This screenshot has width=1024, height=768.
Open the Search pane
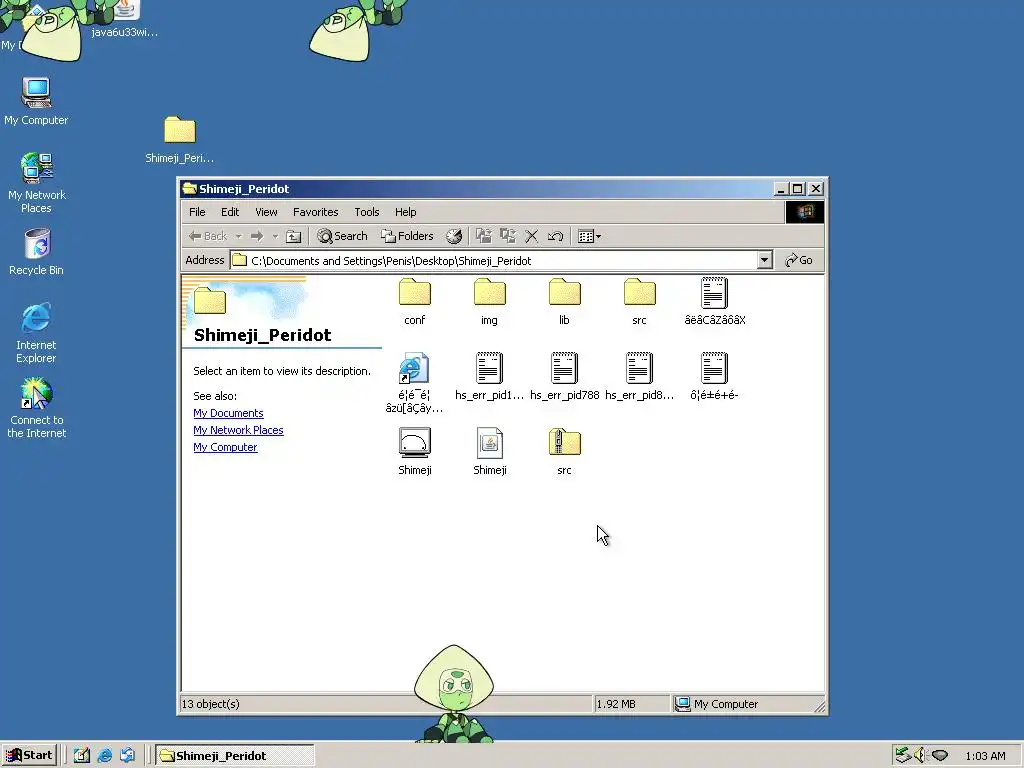click(342, 236)
